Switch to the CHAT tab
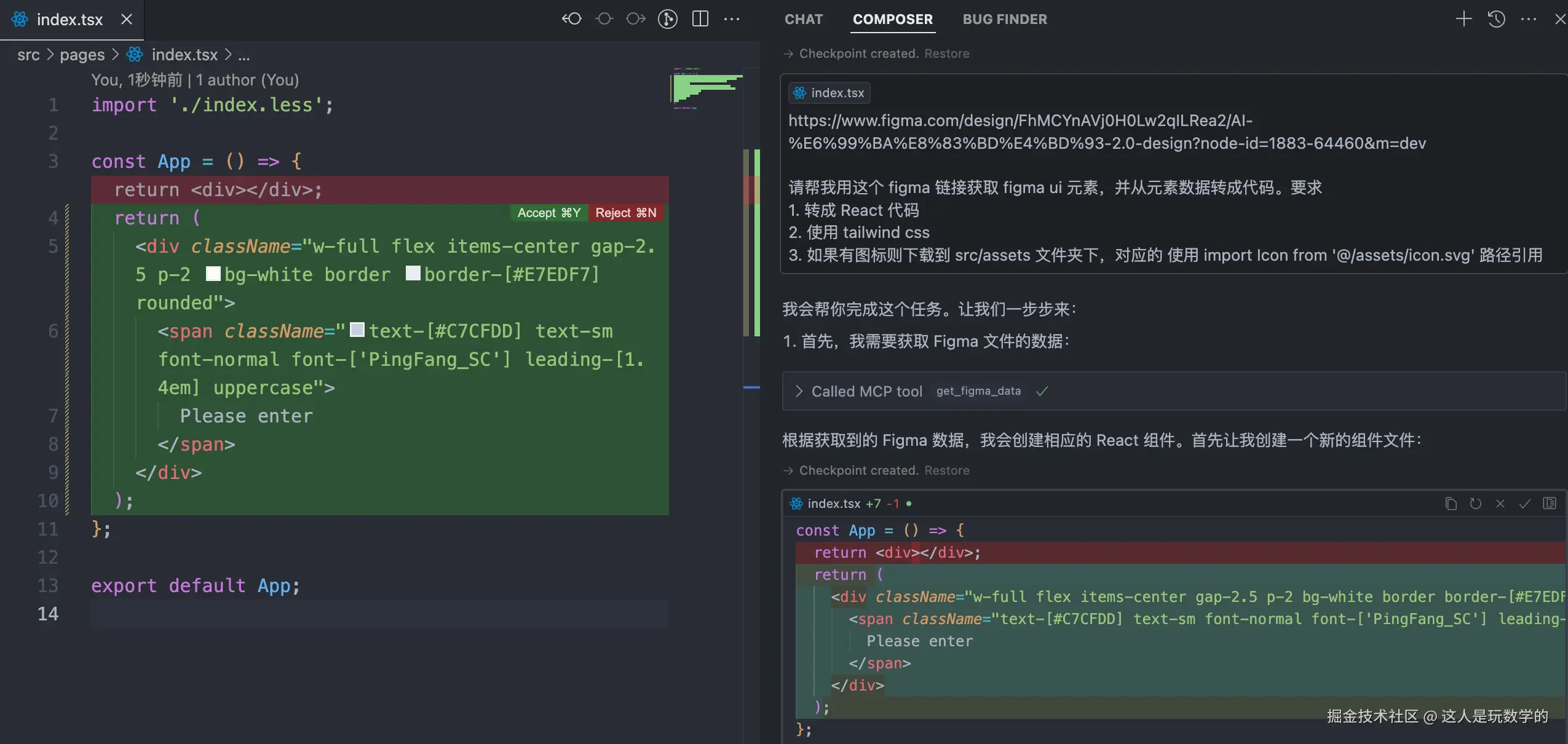 click(804, 19)
